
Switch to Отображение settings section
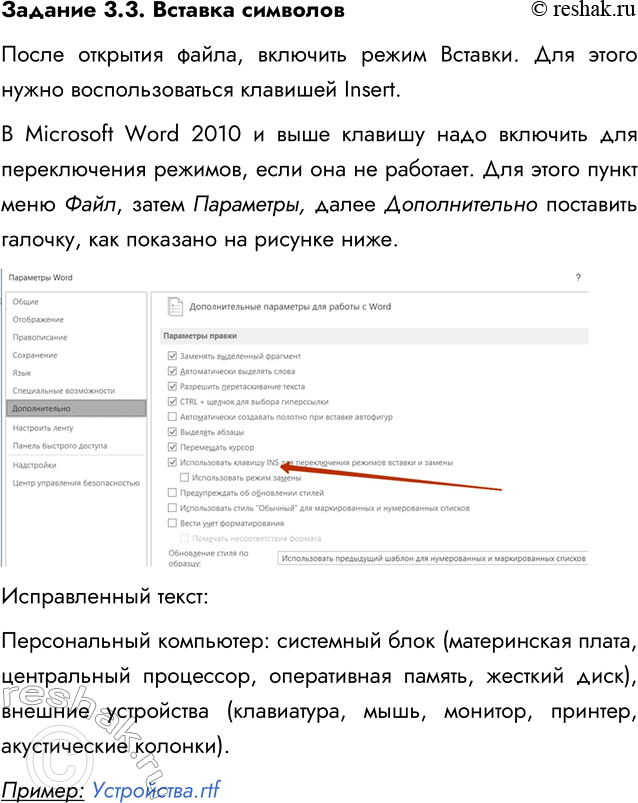[x=38, y=319]
